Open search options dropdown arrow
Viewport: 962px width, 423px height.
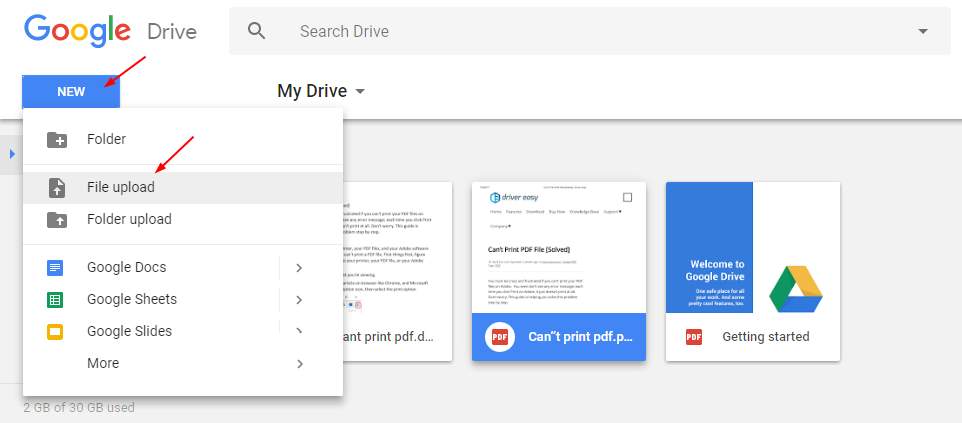pyautogui.click(x=923, y=31)
